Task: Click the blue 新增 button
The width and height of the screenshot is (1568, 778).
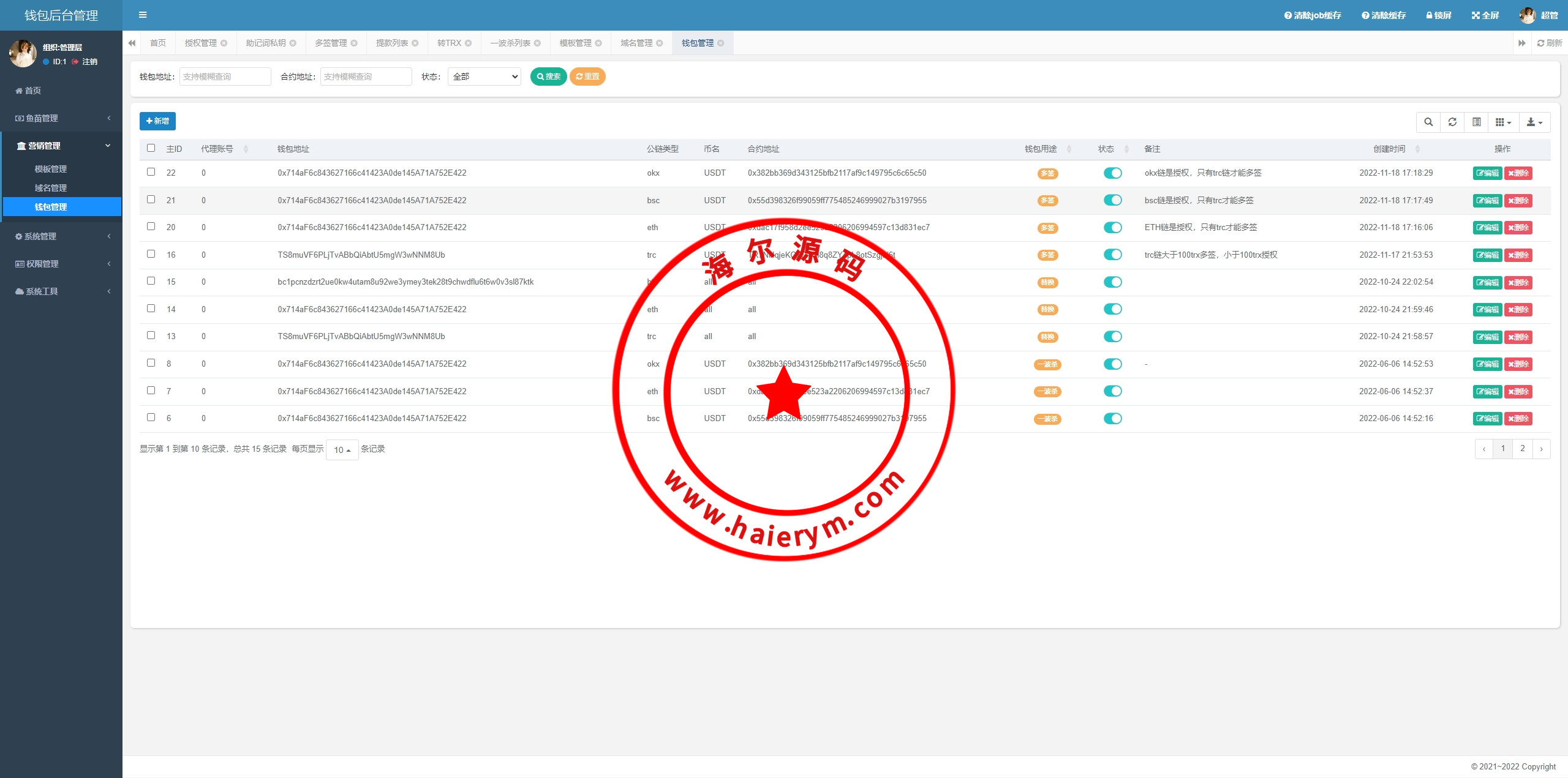Action: pos(157,121)
